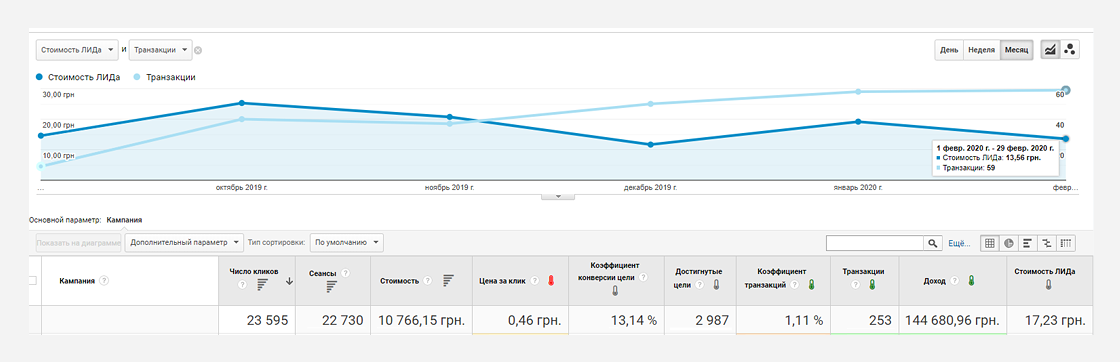Click Стоимость ЛИДа point at декабрь 2019
Screen dimensions: 1120x362
pyautogui.click(x=650, y=145)
